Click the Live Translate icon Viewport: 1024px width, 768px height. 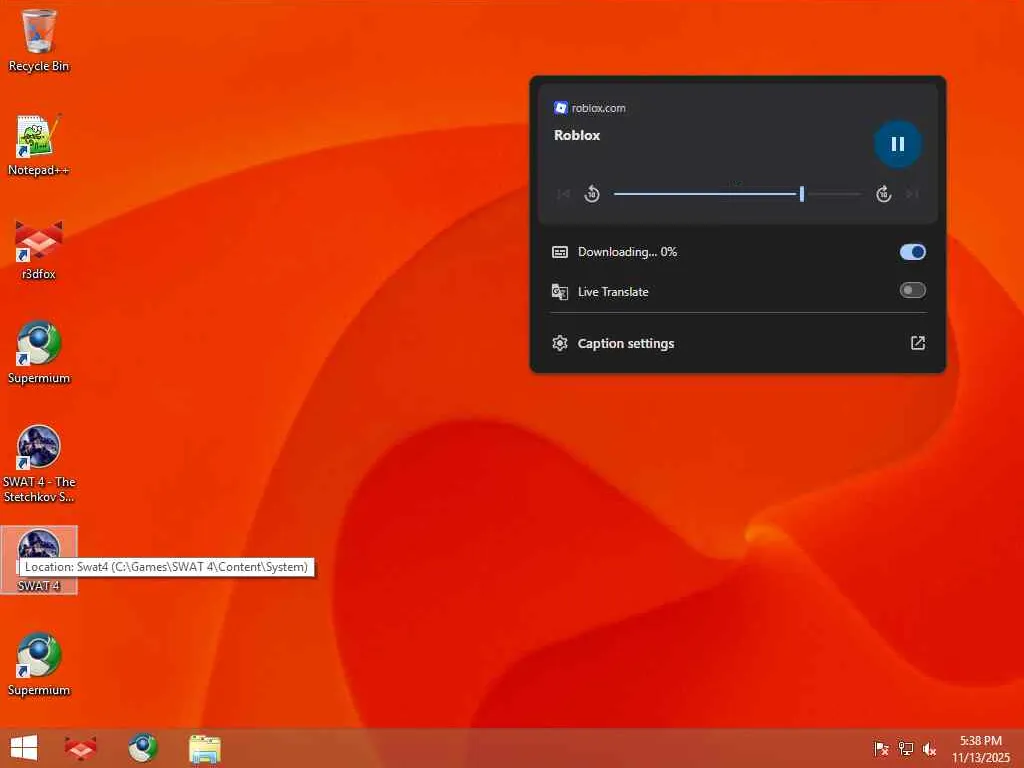(560, 292)
